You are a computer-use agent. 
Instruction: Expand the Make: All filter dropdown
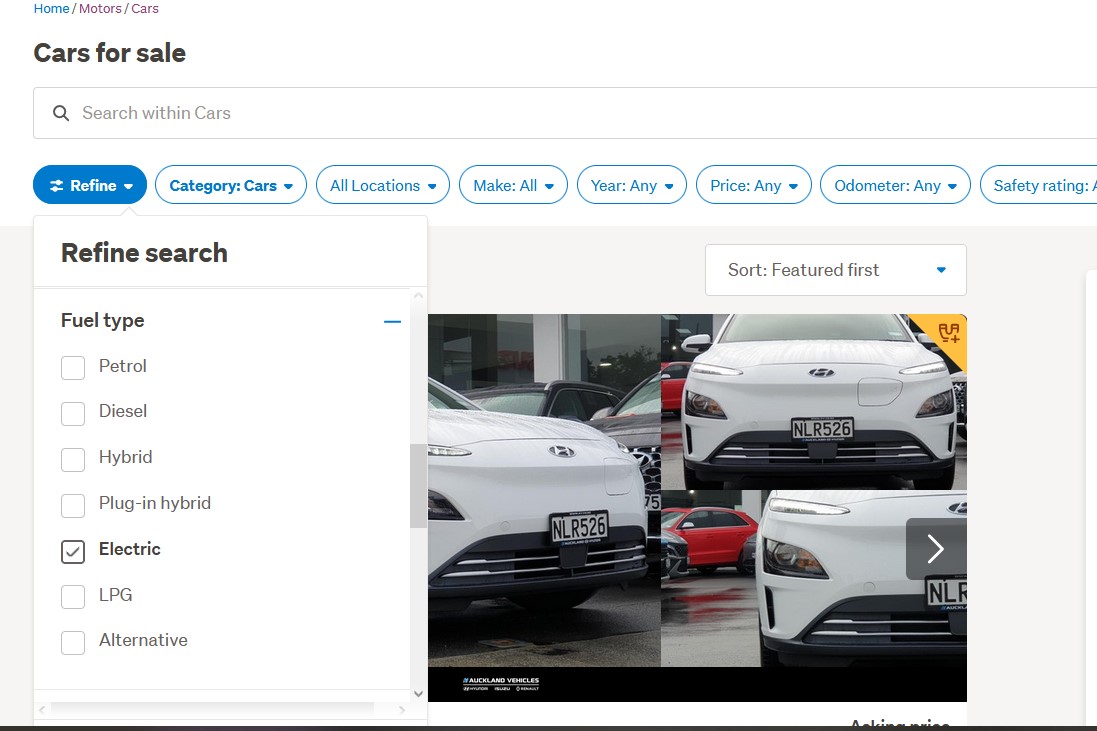click(513, 185)
